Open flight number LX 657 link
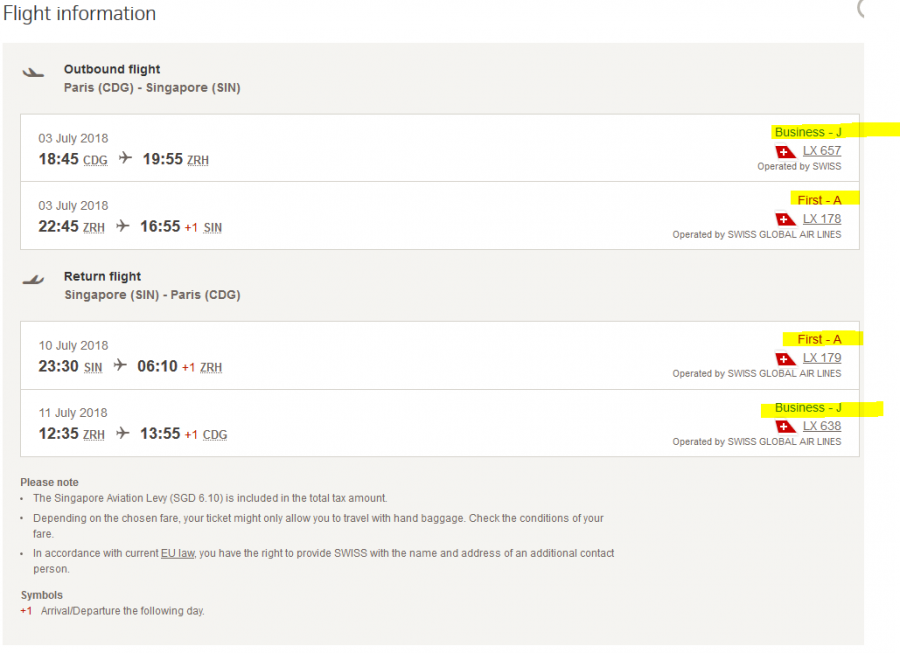Screen dimensions: 900x653 click(822, 151)
